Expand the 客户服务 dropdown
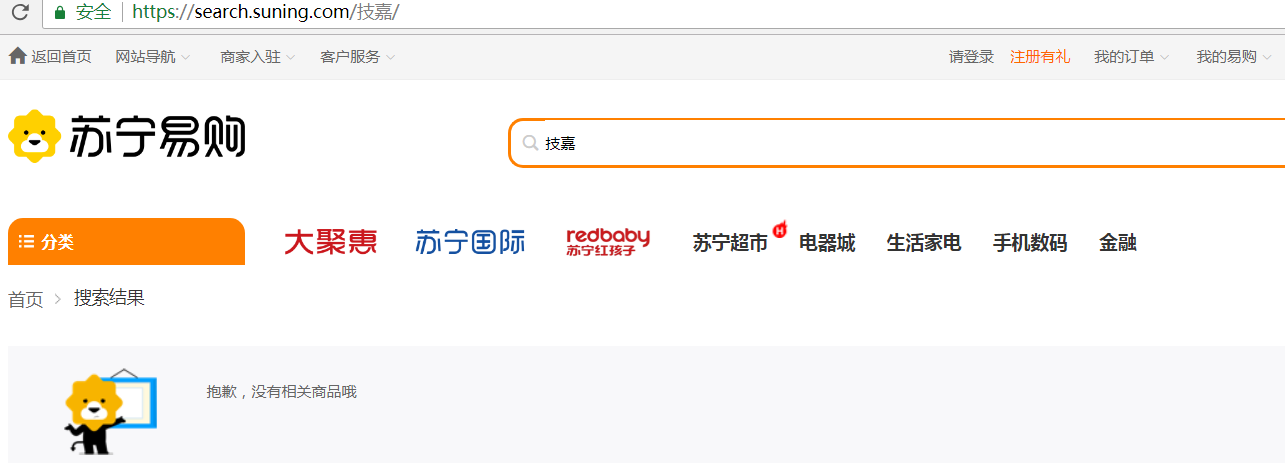This screenshot has height=463, width=1285. 358,57
